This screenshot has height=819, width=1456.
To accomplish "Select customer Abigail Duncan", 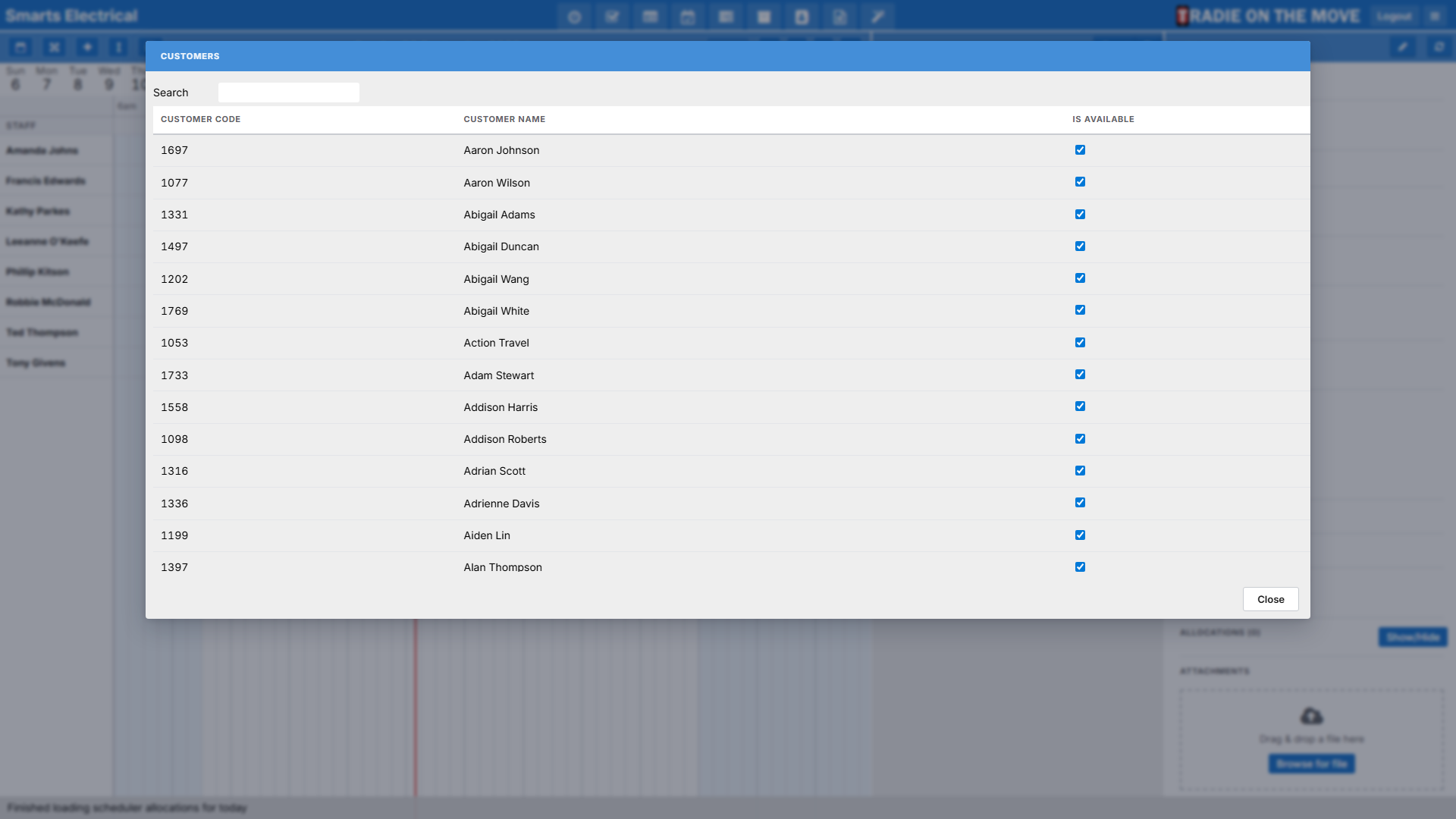I will [501, 246].
